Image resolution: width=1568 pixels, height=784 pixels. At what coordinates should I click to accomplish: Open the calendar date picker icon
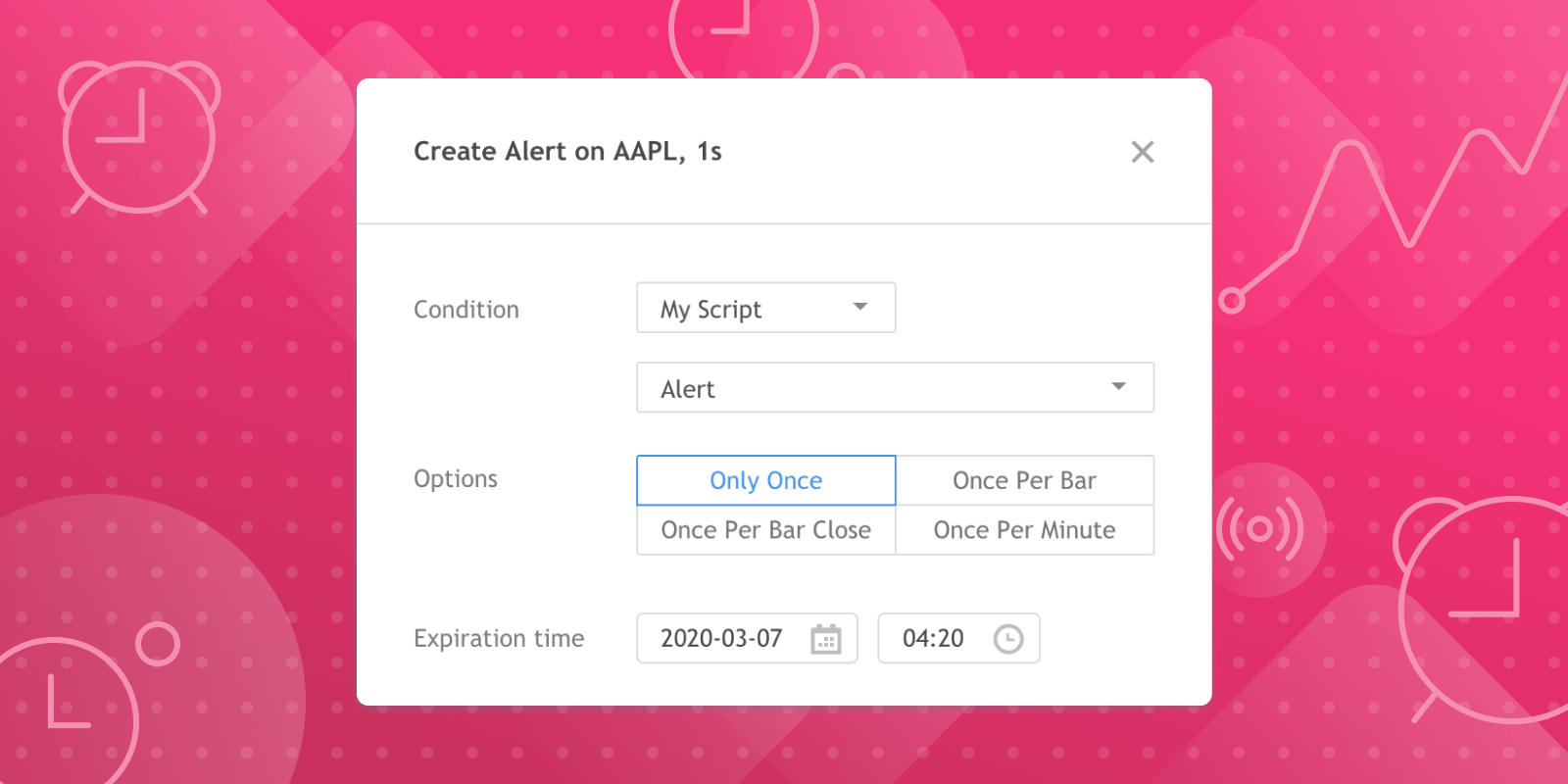click(x=826, y=639)
